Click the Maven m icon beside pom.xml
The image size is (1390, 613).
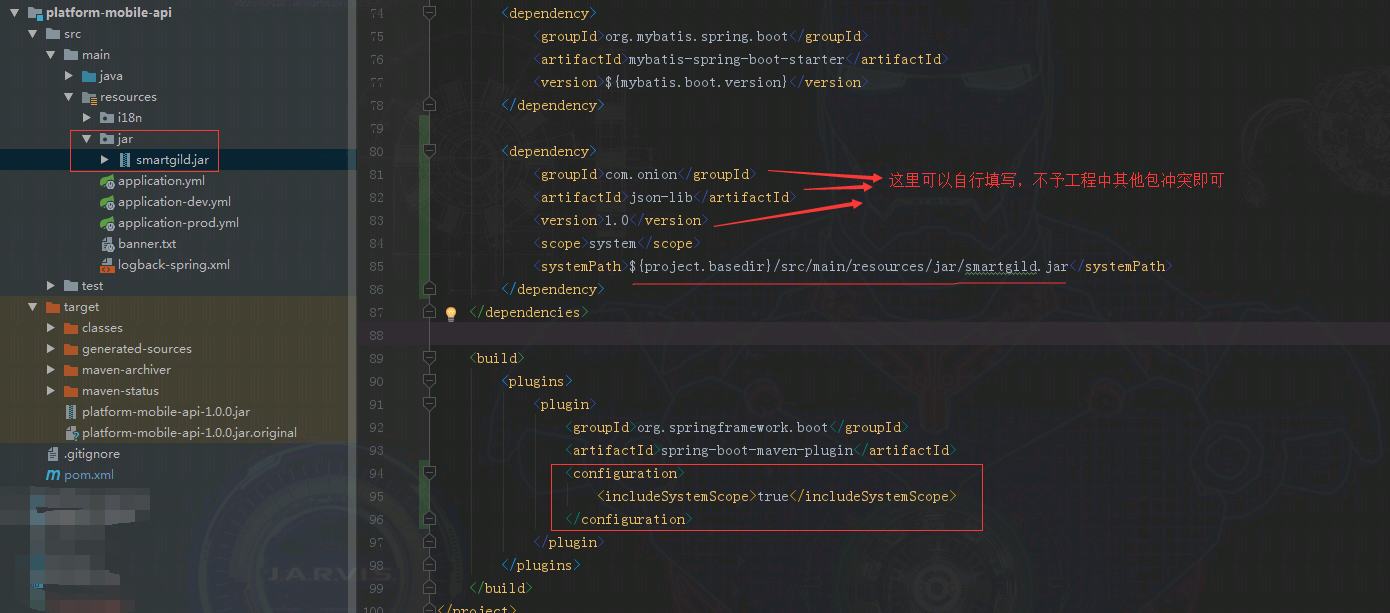54,475
